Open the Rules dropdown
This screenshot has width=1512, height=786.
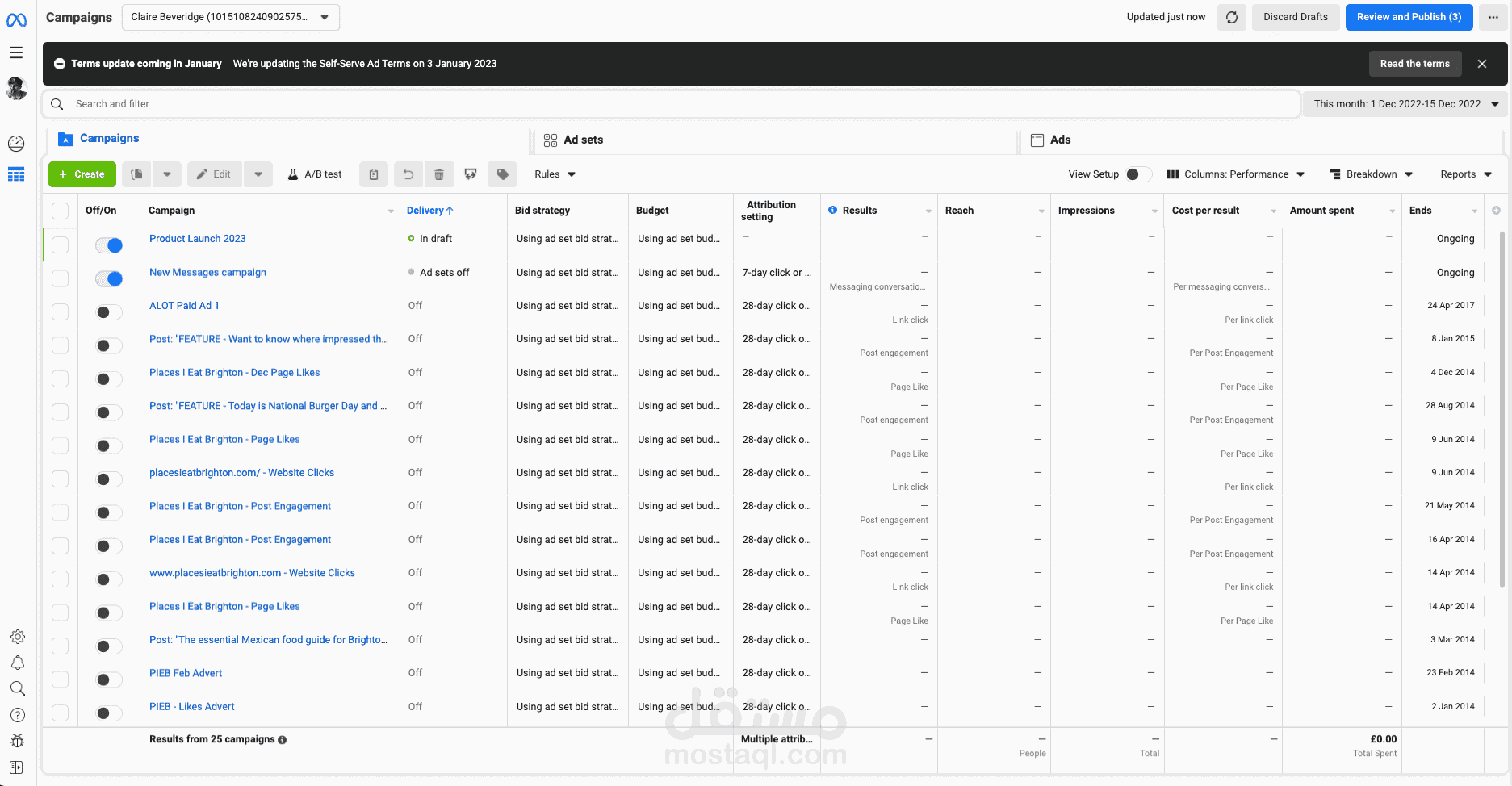(555, 174)
